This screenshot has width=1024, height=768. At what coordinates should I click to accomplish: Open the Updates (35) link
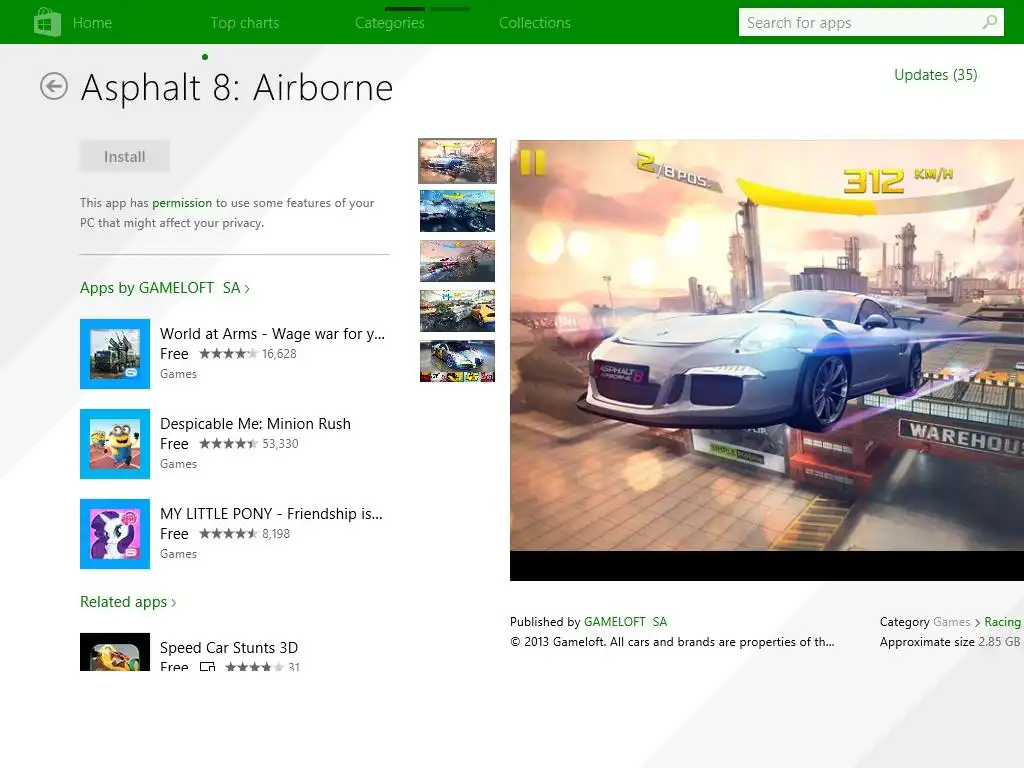(x=935, y=75)
